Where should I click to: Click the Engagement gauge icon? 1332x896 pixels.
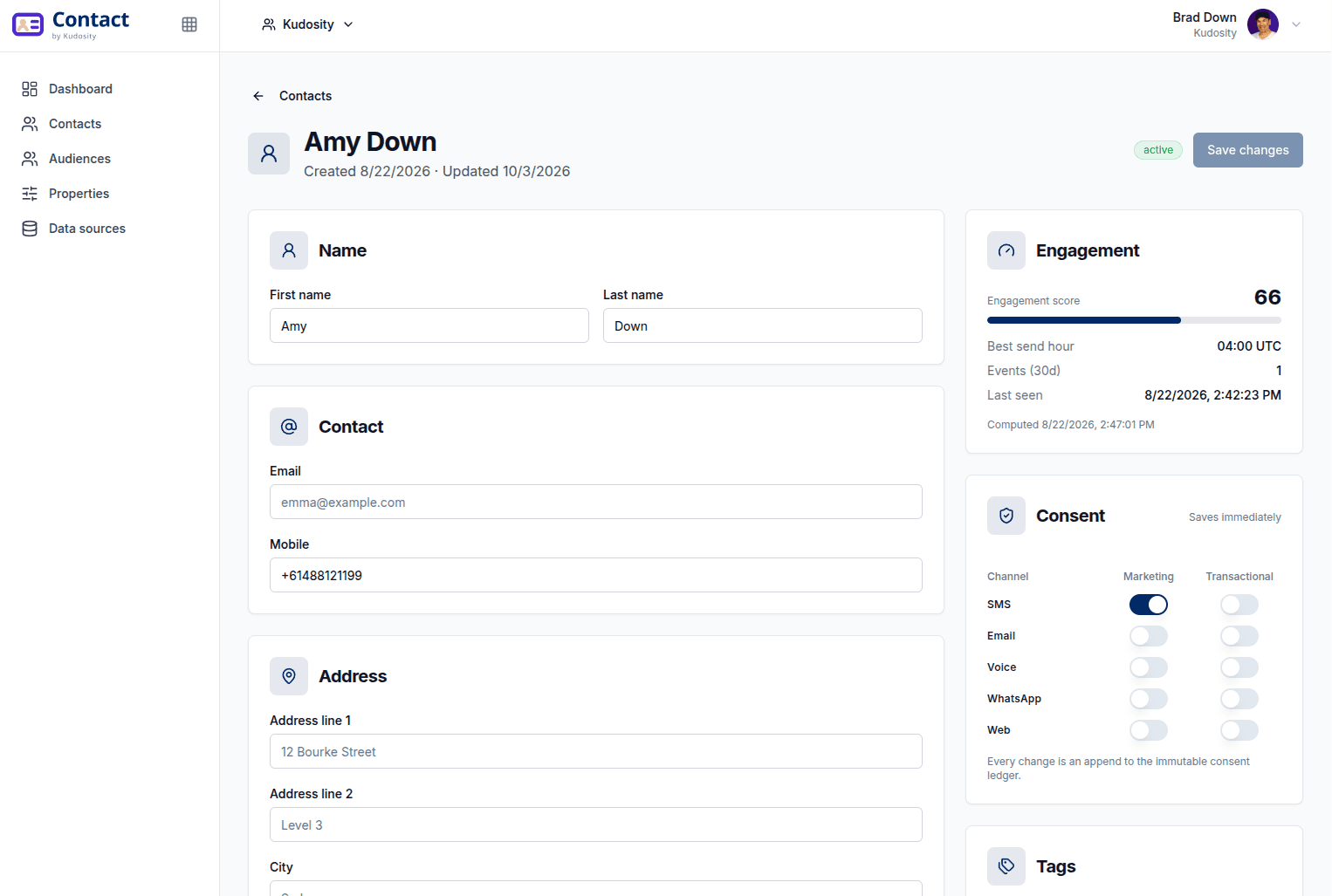tap(1006, 250)
